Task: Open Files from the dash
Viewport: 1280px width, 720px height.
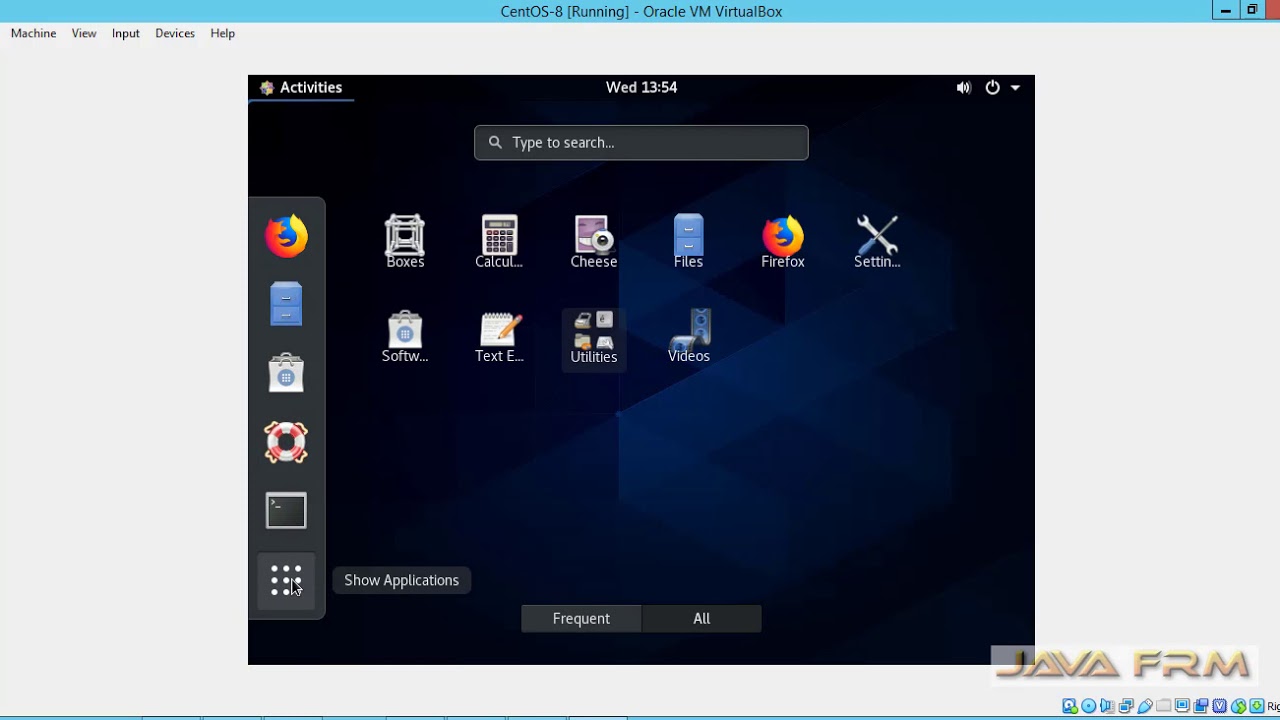Action: [x=286, y=304]
